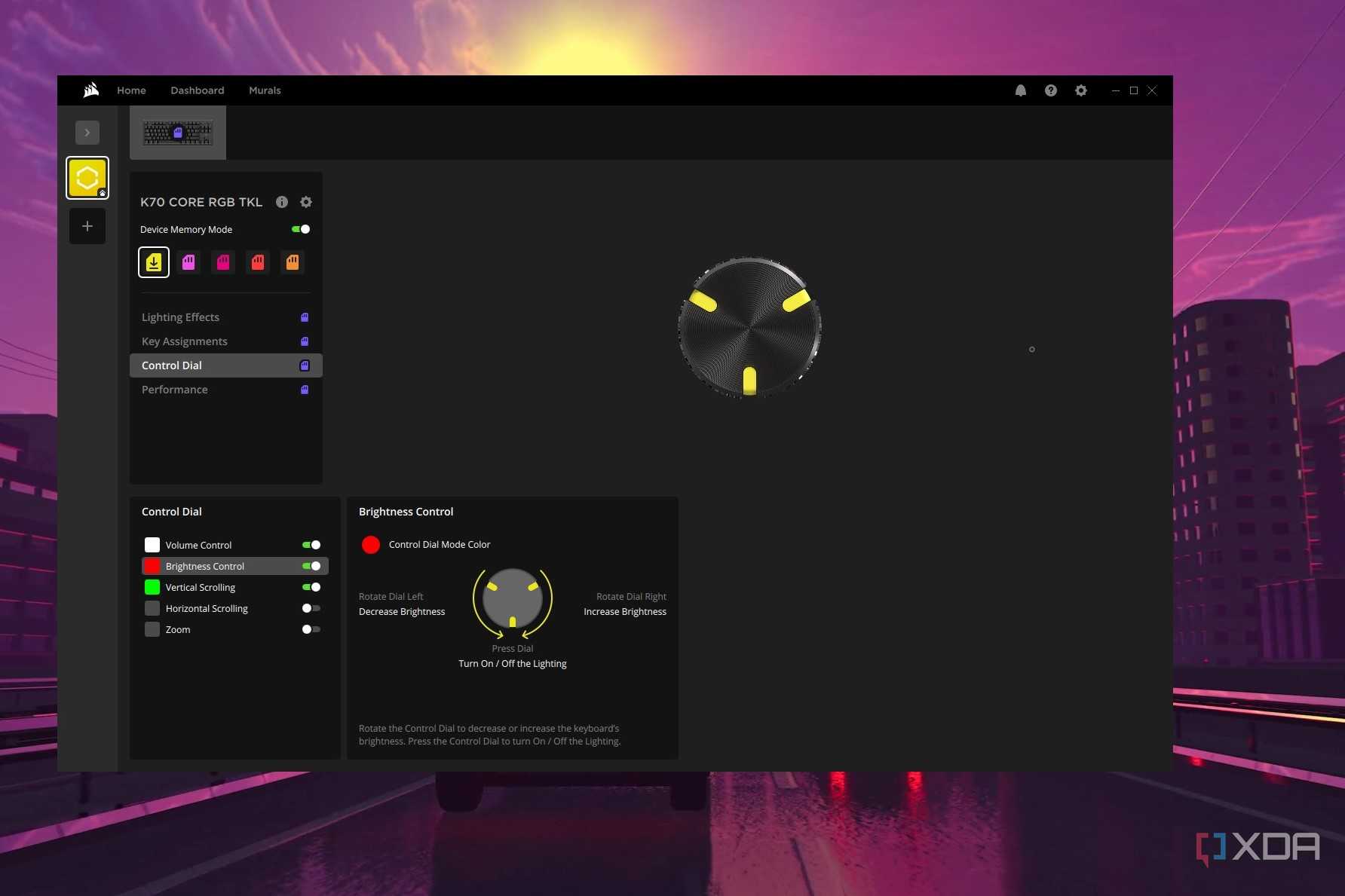Click white Volume Control color swatch
The height and width of the screenshot is (896, 1345).
point(152,545)
